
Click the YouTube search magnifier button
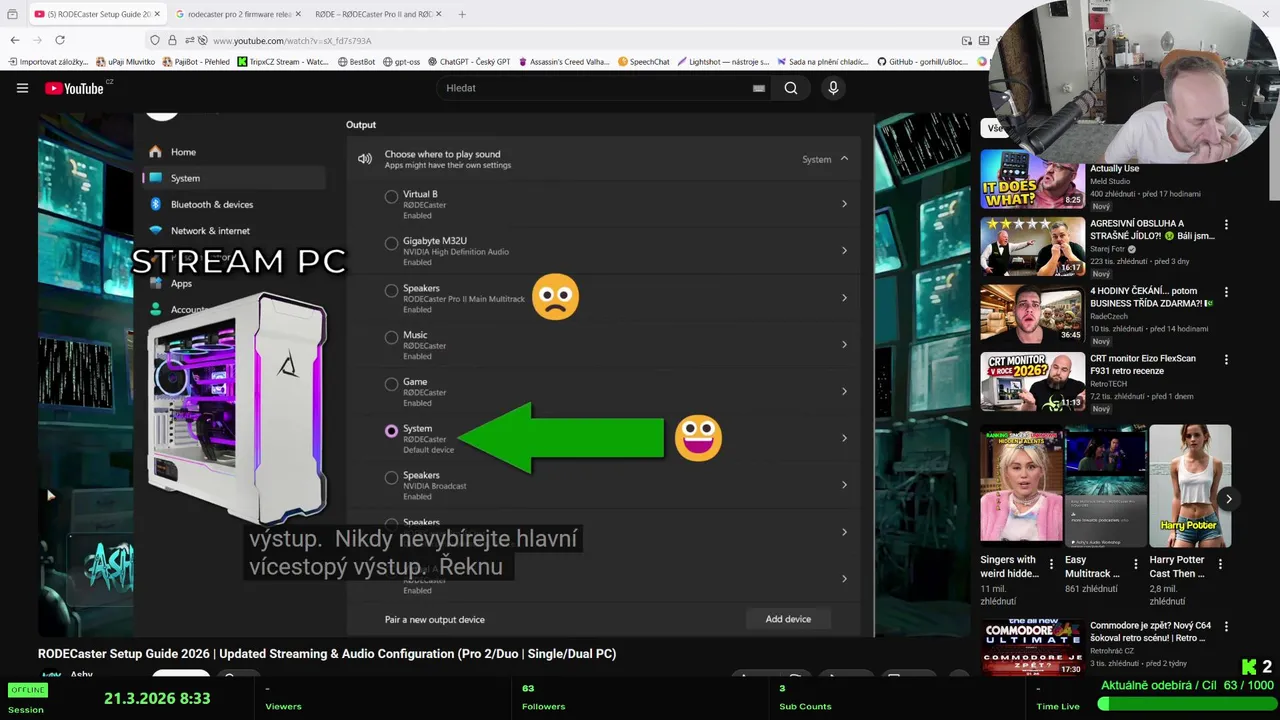(x=791, y=88)
